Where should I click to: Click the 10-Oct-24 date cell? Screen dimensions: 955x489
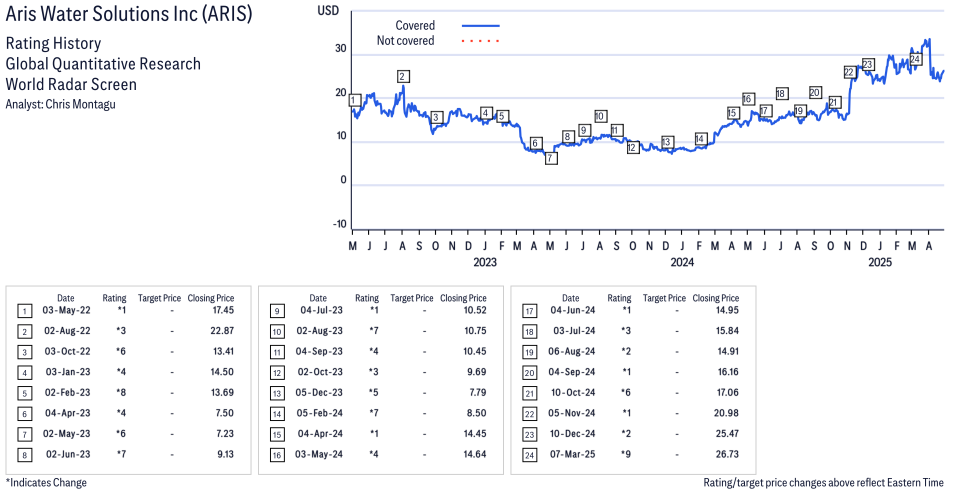pos(573,393)
